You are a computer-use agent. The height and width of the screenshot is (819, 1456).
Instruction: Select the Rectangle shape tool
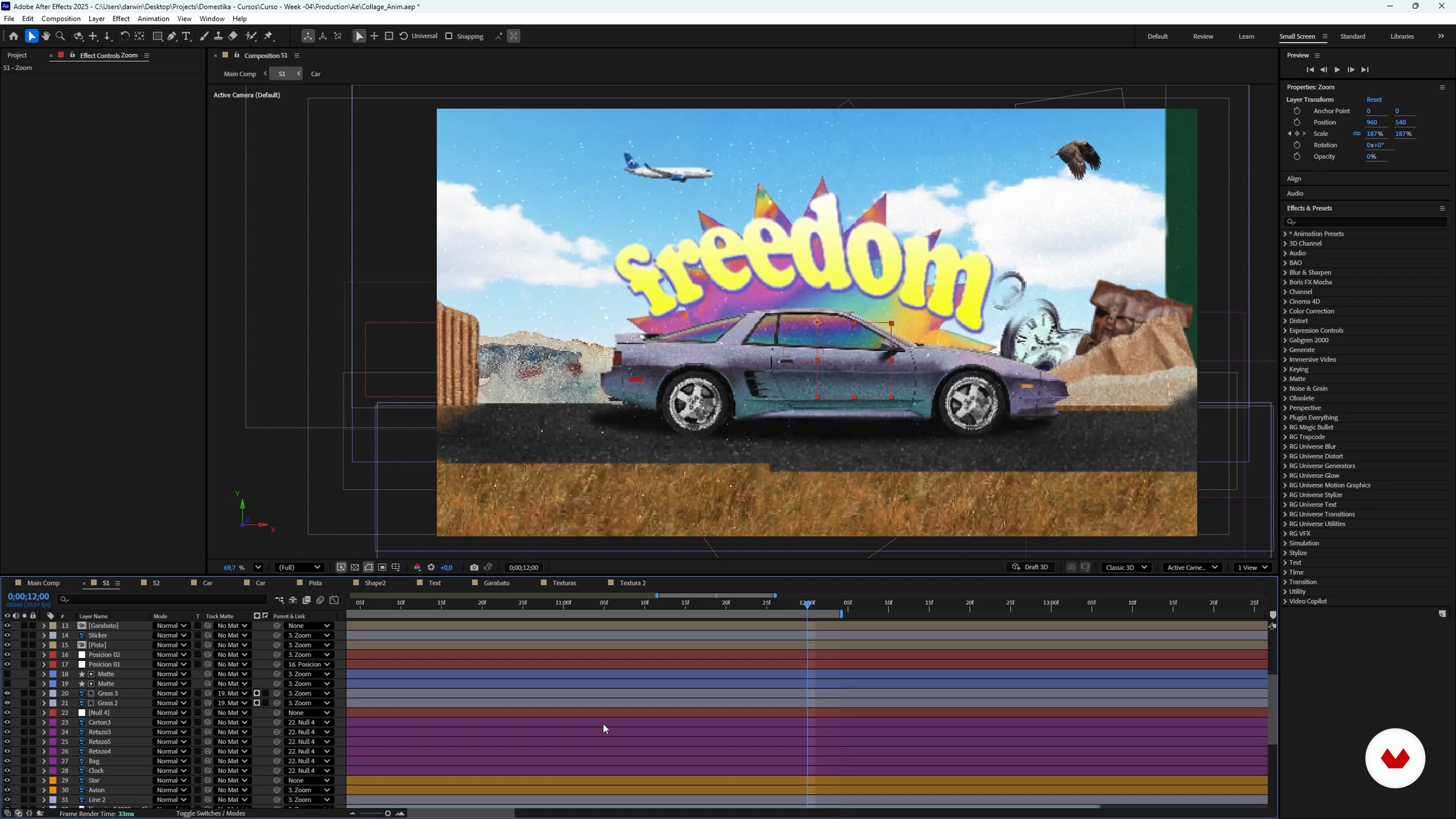coord(158,36)
